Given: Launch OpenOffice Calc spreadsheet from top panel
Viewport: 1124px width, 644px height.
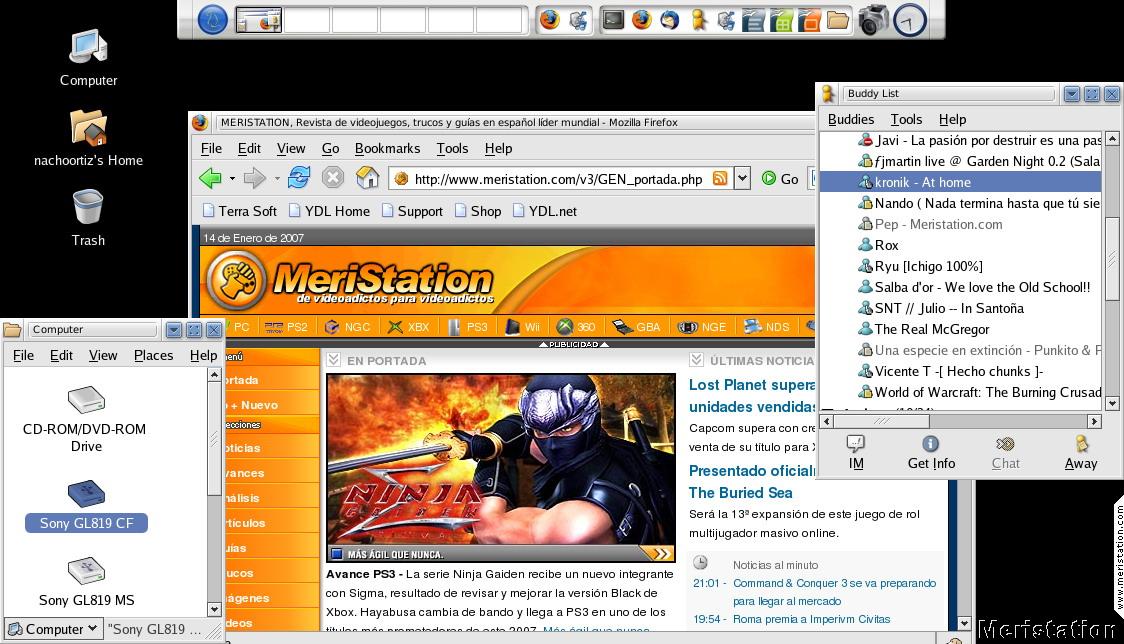Looking at the screenshot, I should click(x=781, y=19).
